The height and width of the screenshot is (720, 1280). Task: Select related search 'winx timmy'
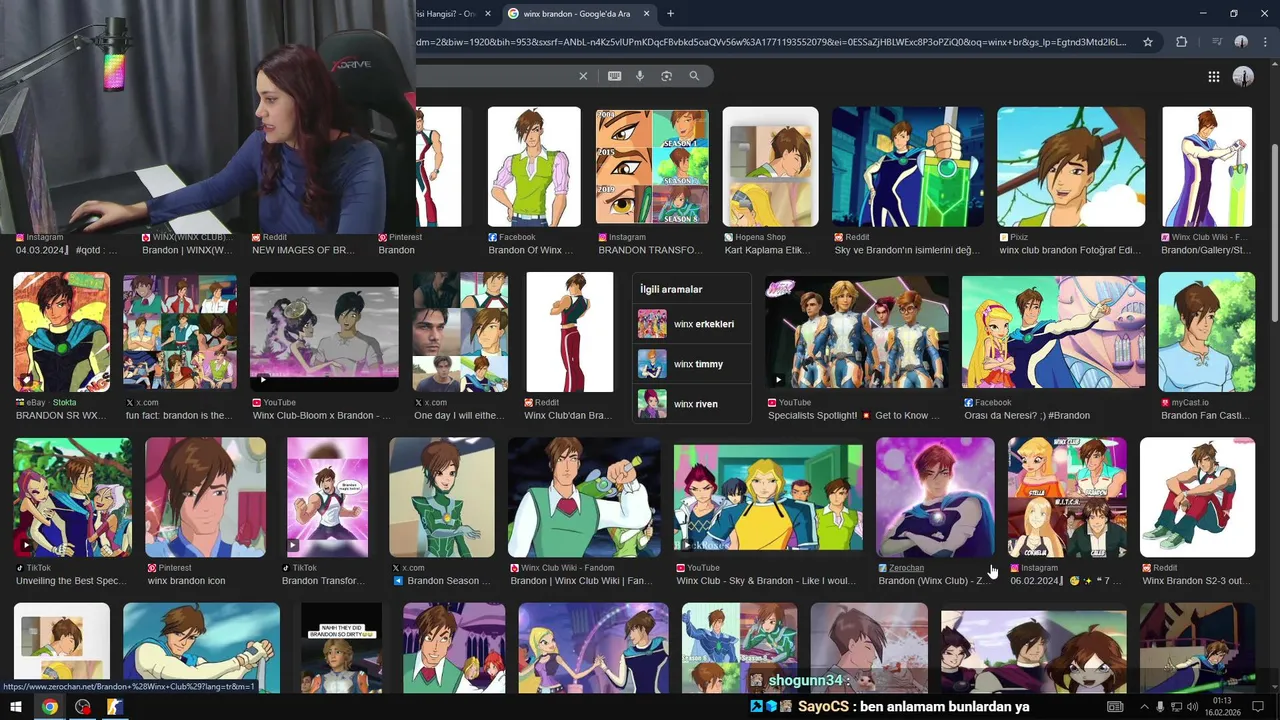point(693,364)
